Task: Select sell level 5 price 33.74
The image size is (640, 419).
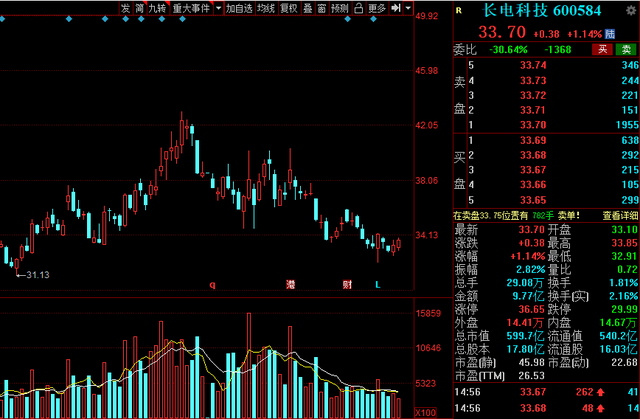Action: 533,65
